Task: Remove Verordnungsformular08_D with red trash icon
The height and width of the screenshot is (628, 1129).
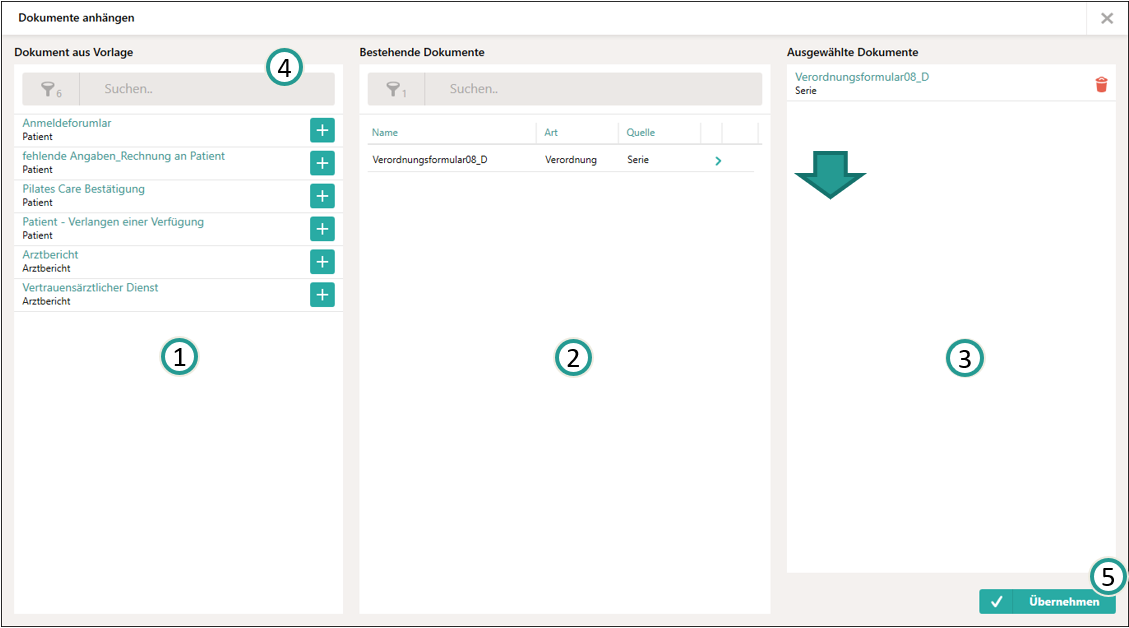Action: [x=1101, y=84]
